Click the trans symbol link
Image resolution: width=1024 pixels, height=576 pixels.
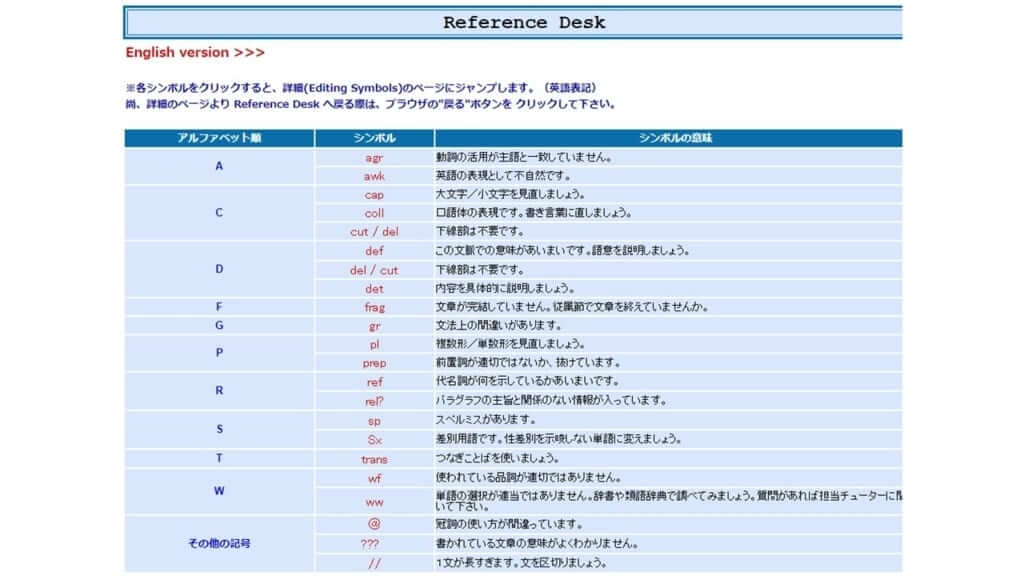coord(374,460)
